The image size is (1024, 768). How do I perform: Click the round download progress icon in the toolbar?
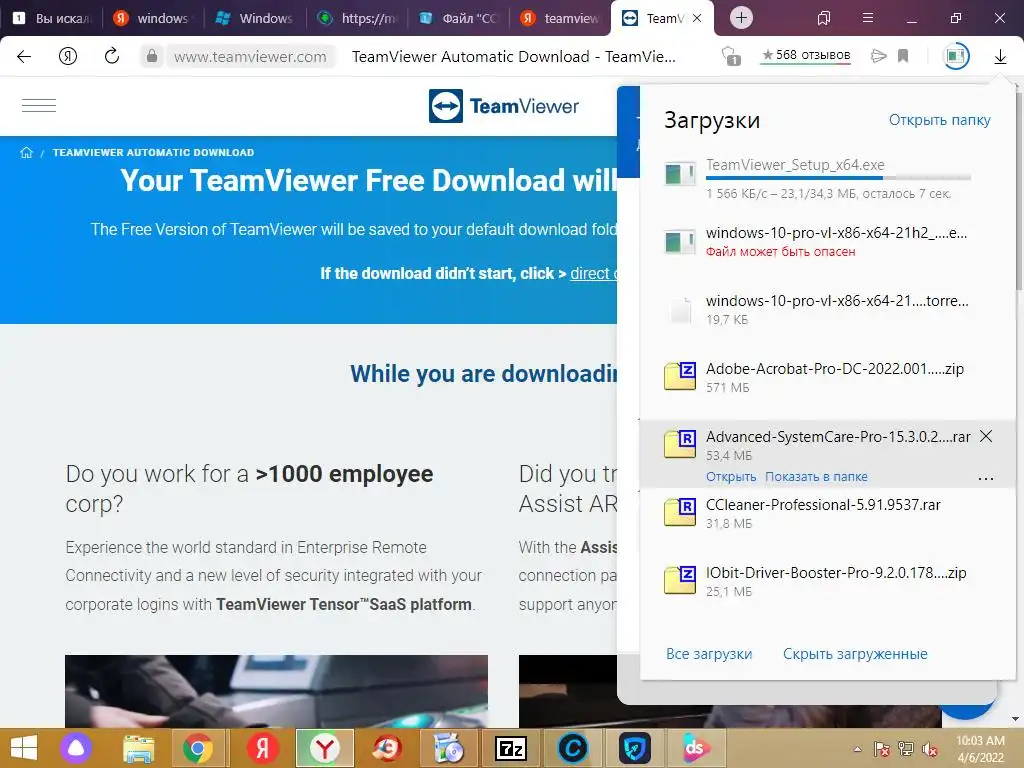pos(955,56)
